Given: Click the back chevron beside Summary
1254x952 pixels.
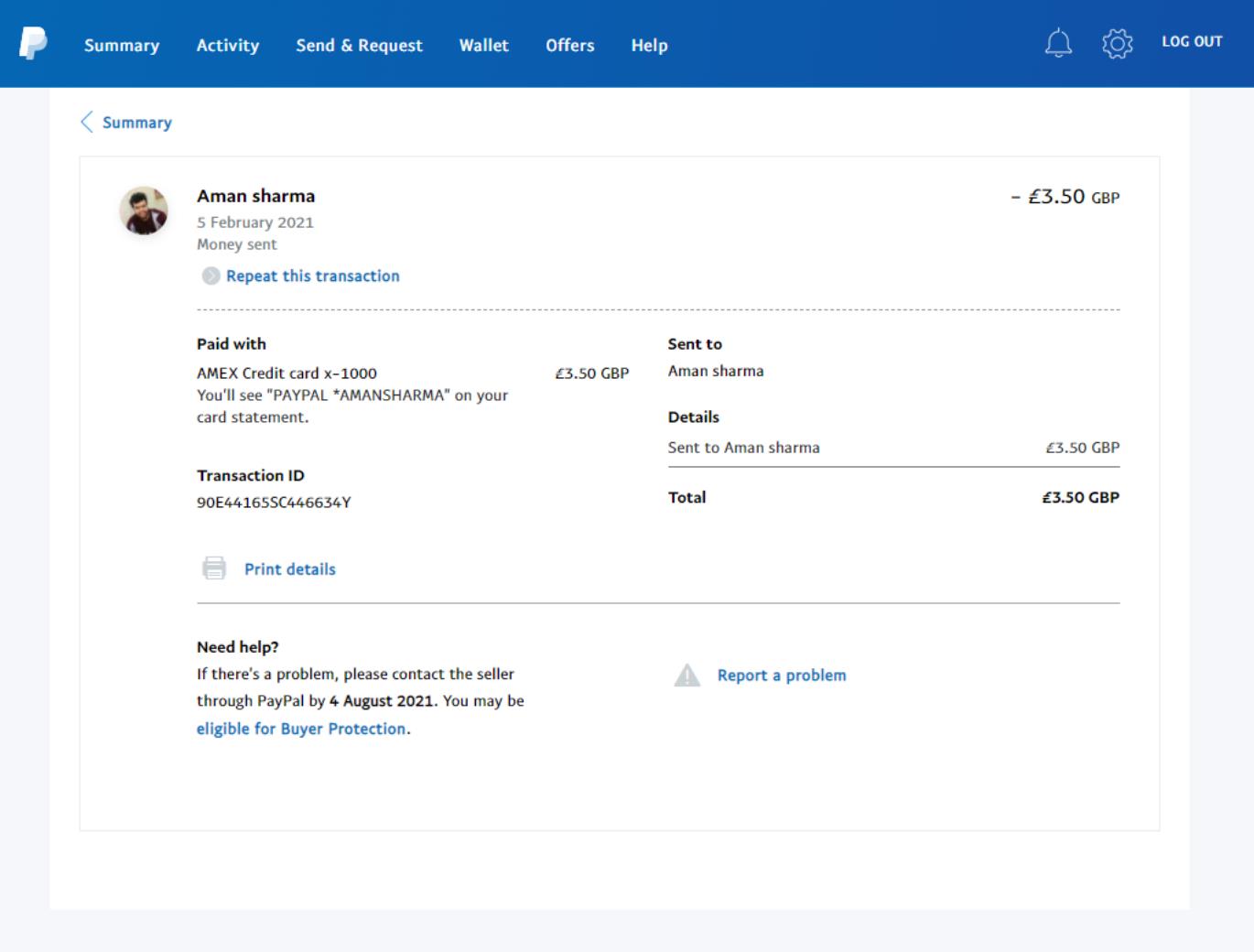Looking at the screenshot, I should (x=87, y=123).
